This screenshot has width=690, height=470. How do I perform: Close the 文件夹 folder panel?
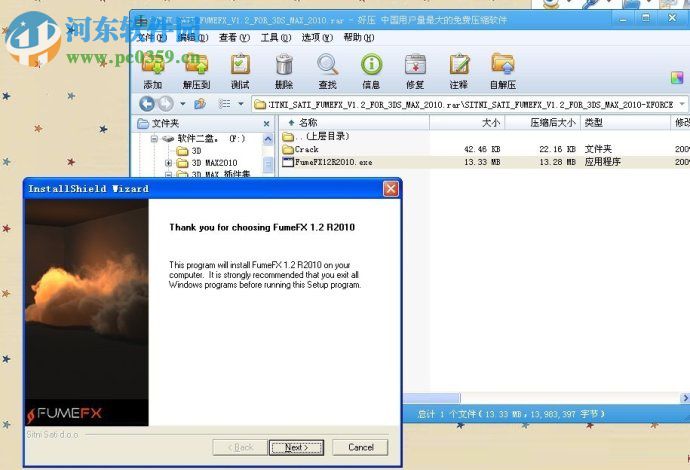266,124
